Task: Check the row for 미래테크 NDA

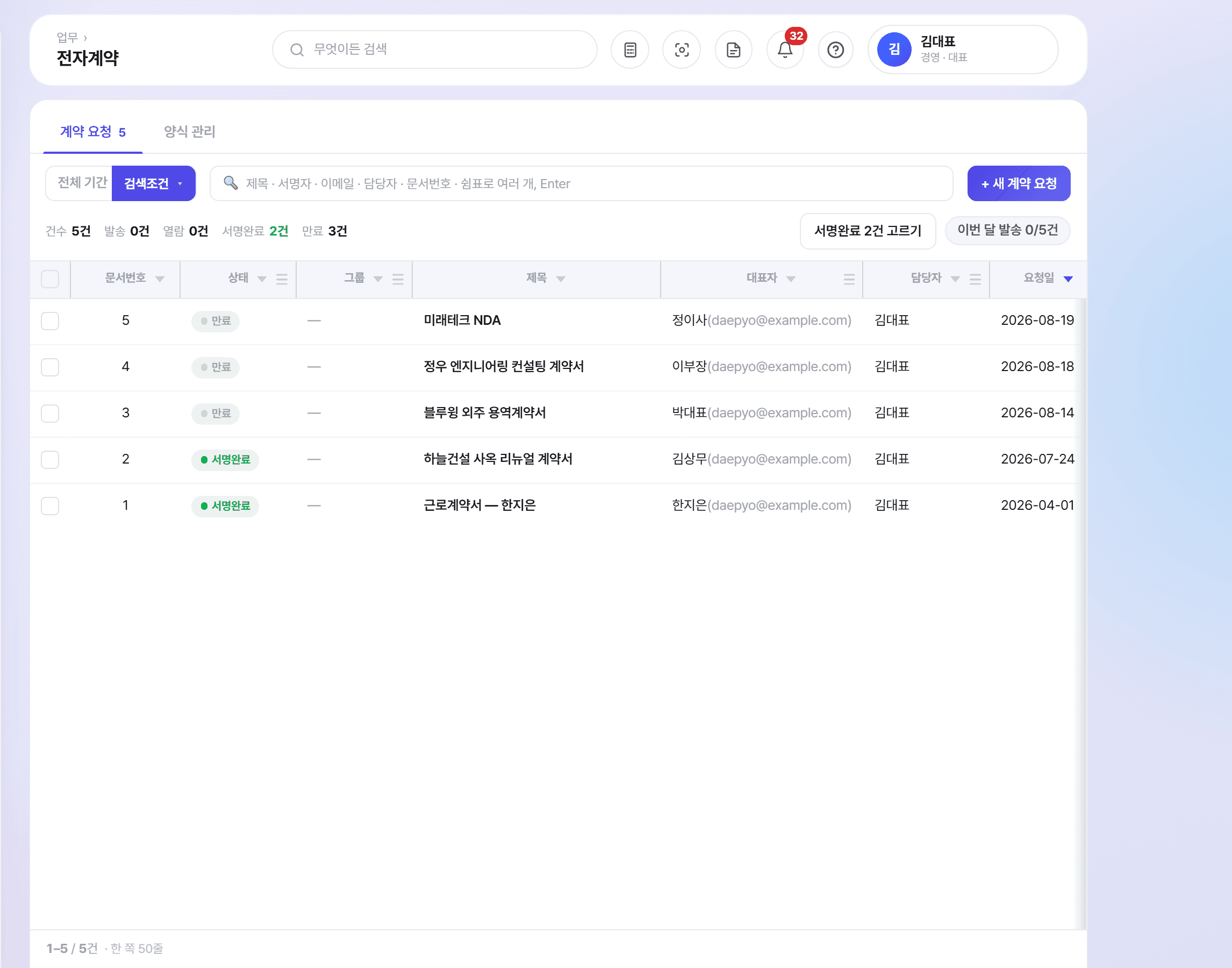Action: pos(50,321)
